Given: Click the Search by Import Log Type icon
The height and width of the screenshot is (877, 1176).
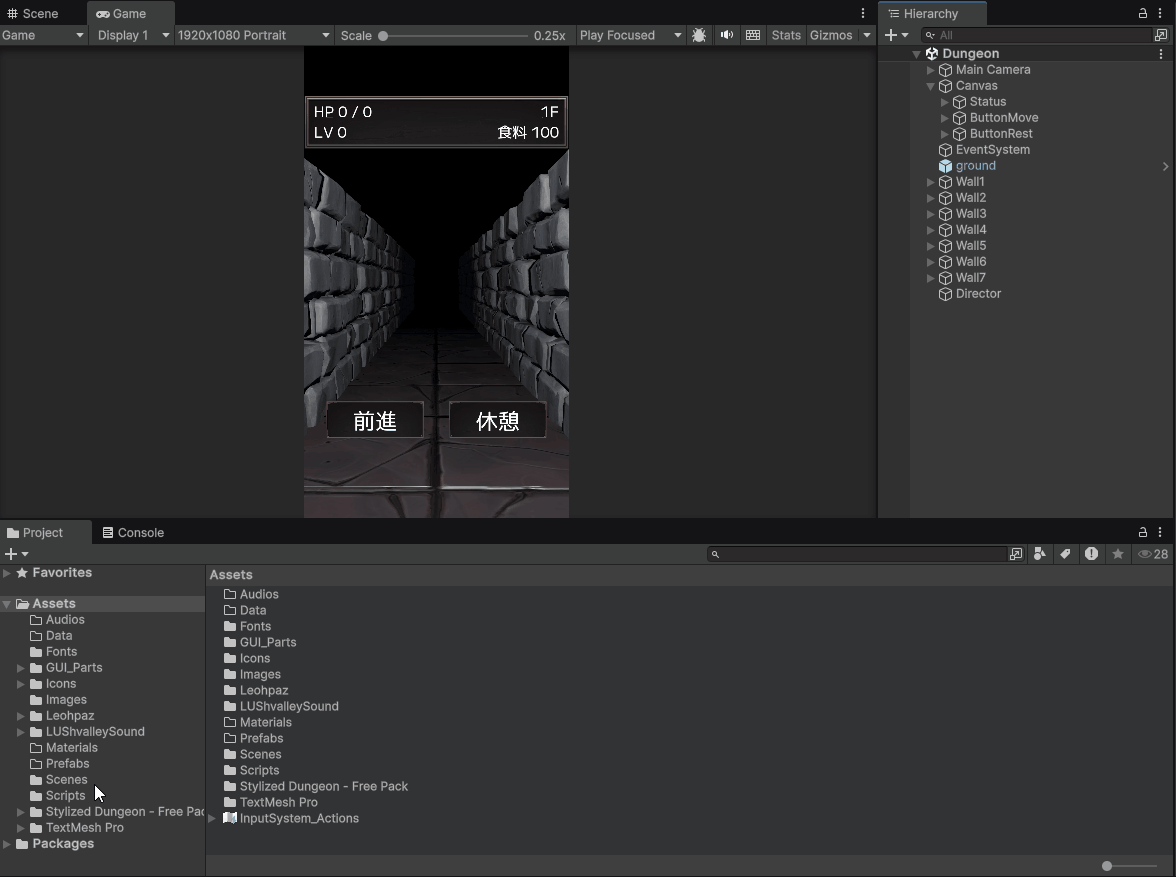Looking at the screenshot, I should [1091, 554].
